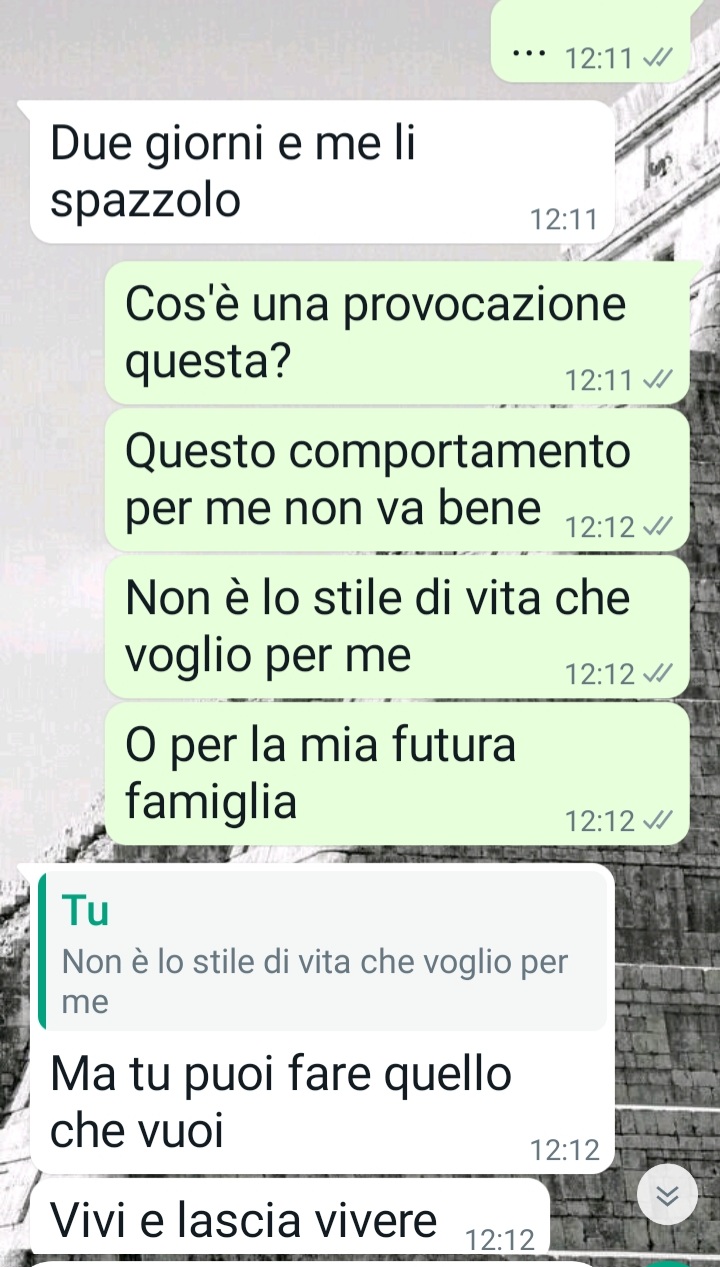Click read-receipt ticks on the "..." message
Image resolution: width=720 pixels, height=1267 pixels.
[x=654, y=59]
